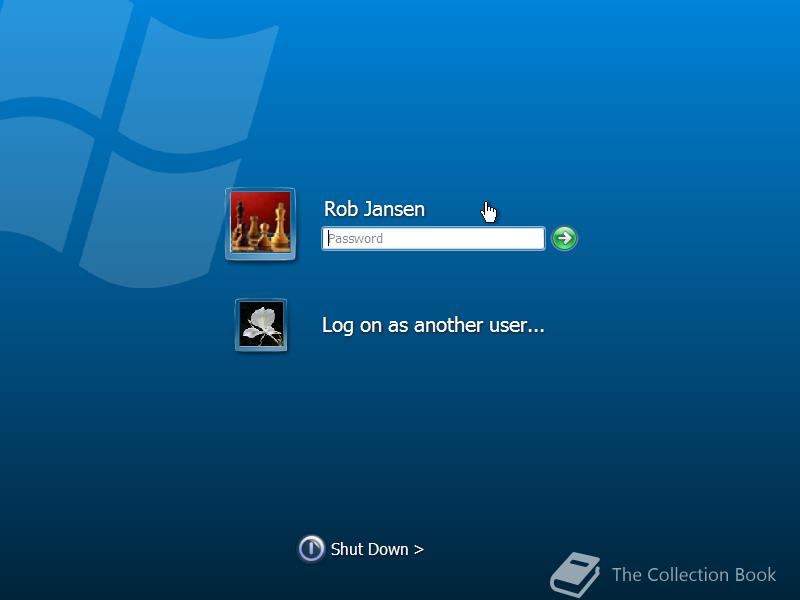This screenshot has height=600, width=800.
Task: Click the Shut Down power icon
Action: (311, 548)
